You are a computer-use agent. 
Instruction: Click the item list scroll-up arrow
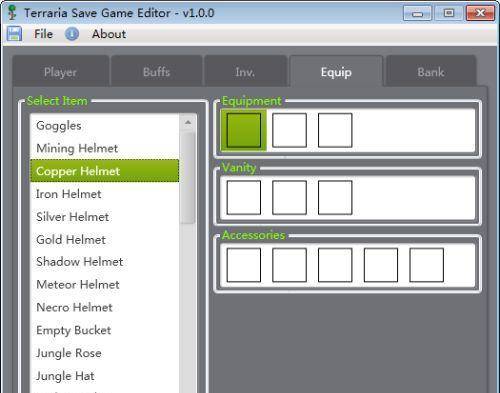click(188, 122)
